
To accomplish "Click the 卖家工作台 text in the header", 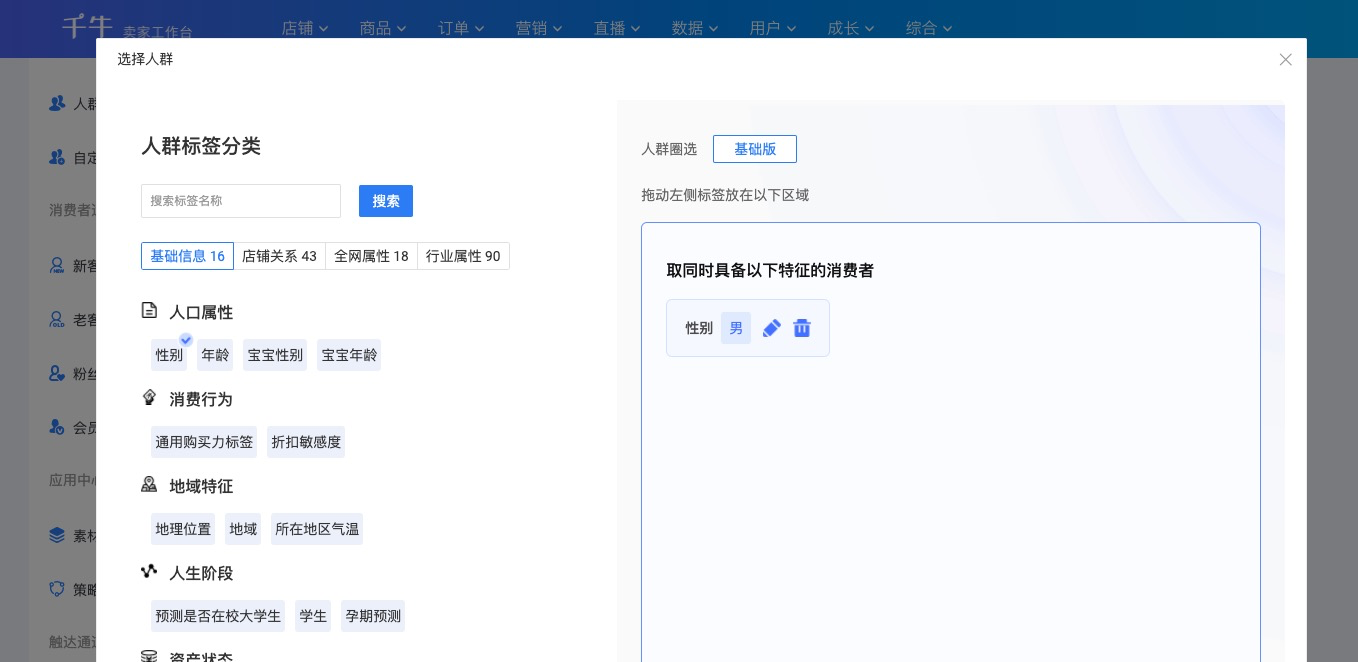I will tap(158, 33).
